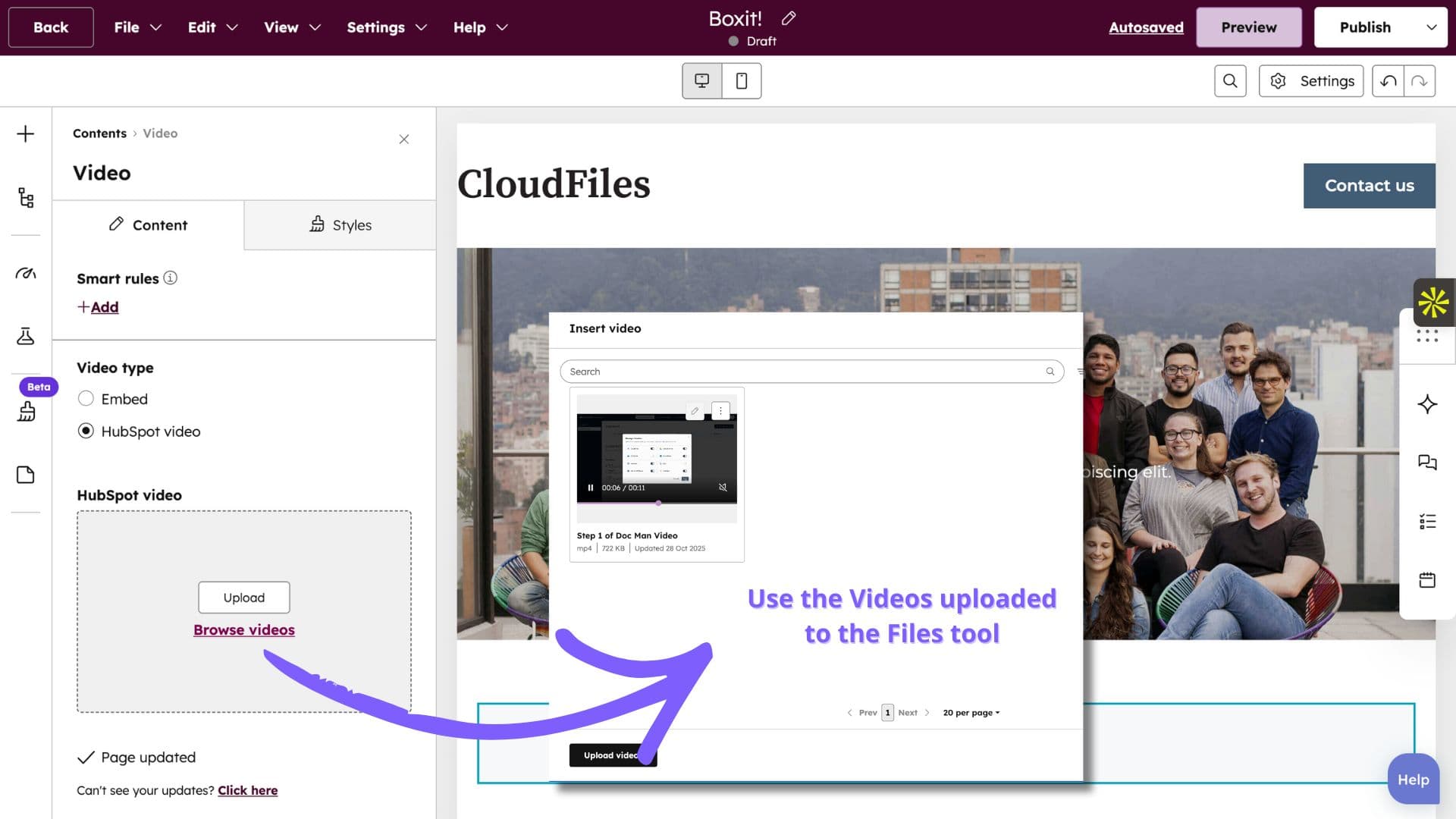The height and width of the screenshot is (819, 1456).
Task: Expand the Publish dropdown arrow
Action: pos(1431,27)
